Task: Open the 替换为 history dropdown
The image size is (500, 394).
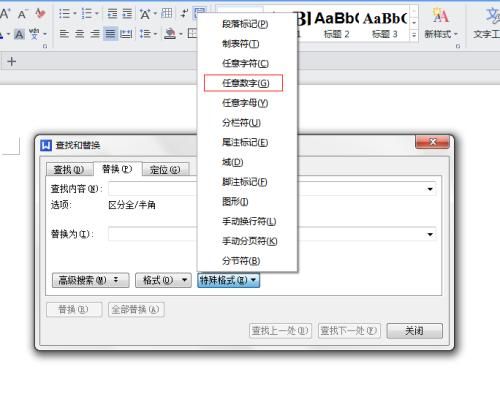Action: [430, 235]
